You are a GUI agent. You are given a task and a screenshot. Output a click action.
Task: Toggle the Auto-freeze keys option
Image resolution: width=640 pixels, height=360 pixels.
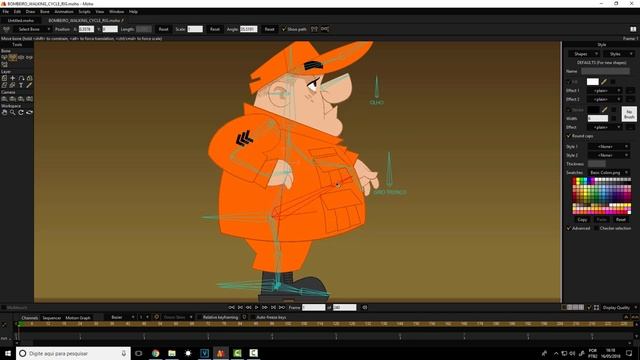pos(253,317)
